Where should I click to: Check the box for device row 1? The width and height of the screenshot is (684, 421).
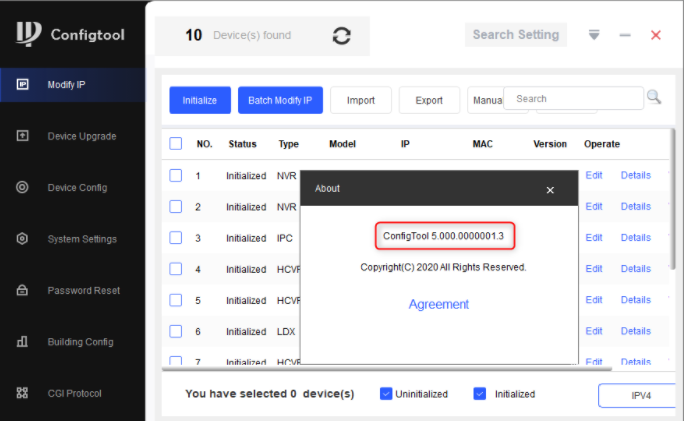[x=176, y=175]
